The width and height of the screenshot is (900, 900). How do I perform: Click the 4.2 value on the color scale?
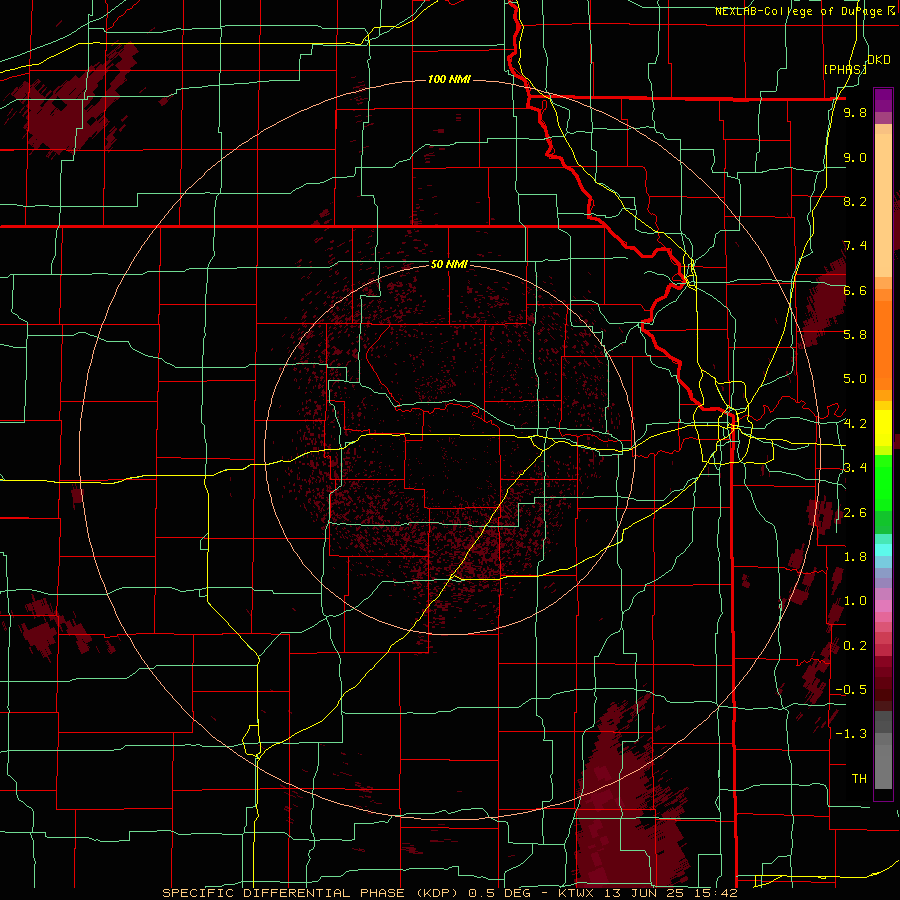click(x=855, y=424)
